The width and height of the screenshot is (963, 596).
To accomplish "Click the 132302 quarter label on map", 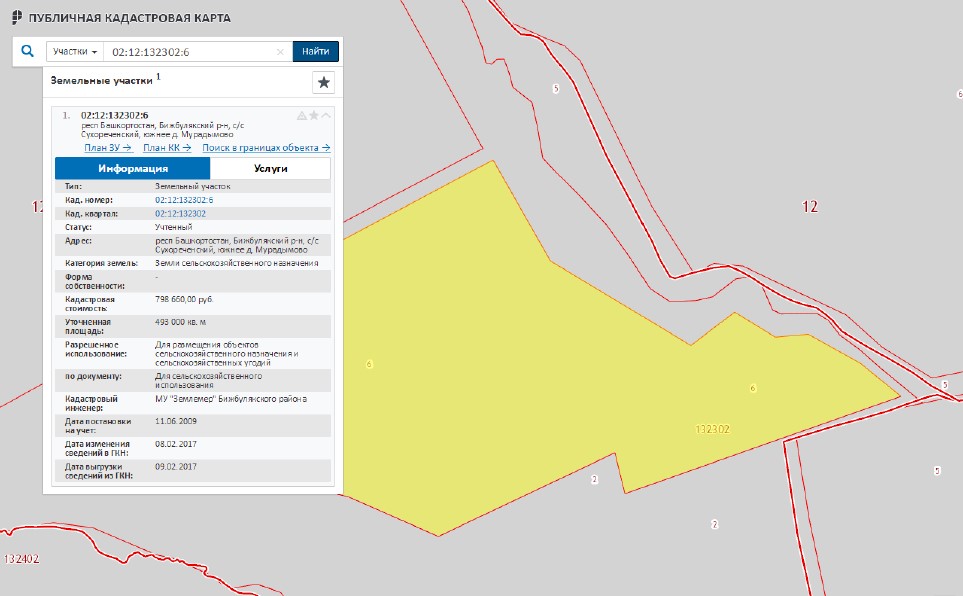I will coord(712,429).
